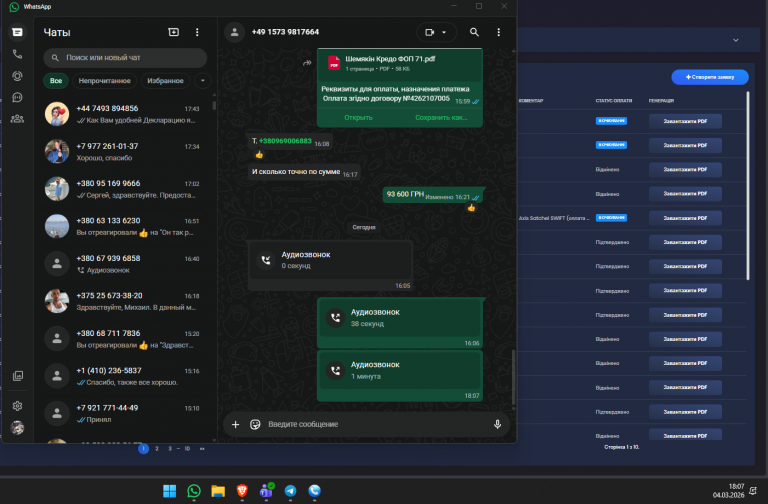Screen dimensions: 768x504
Task: Expand the call options dropdown arrow
Action: [x=444, y=32]
